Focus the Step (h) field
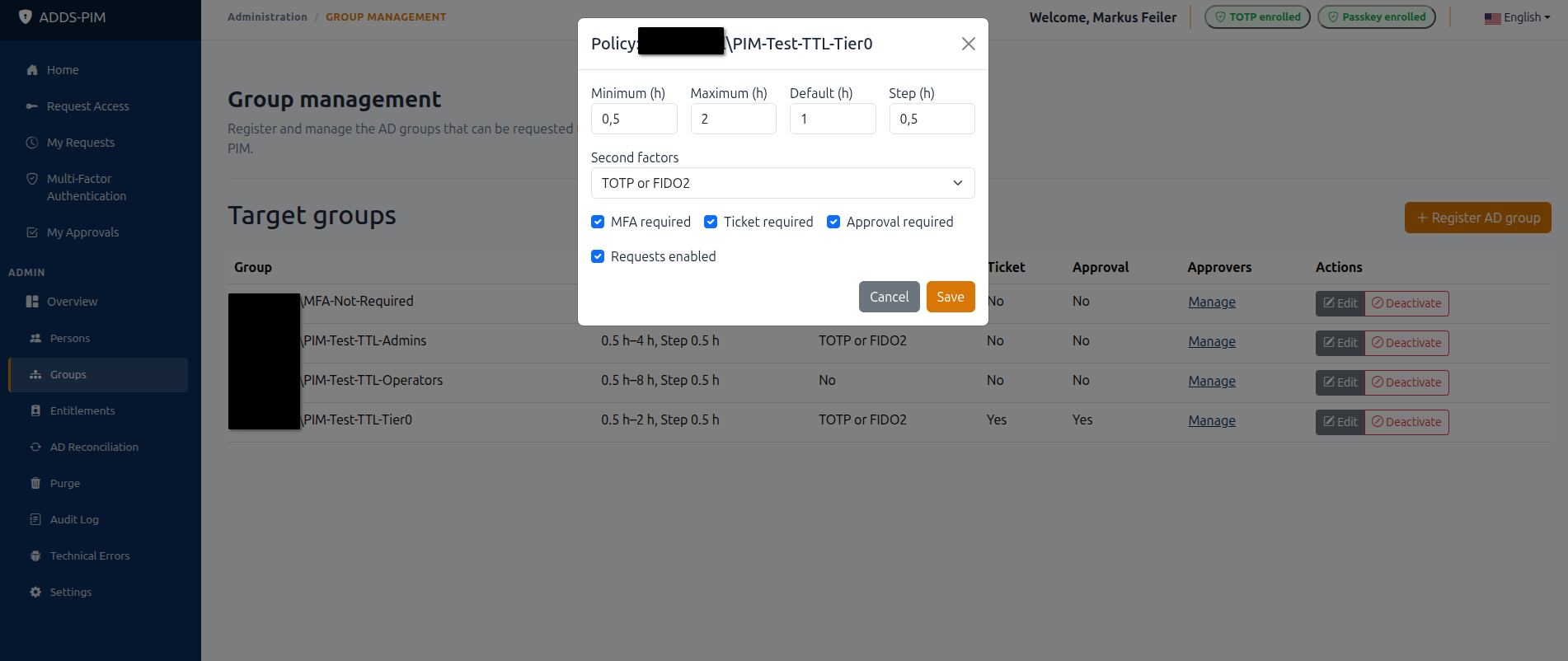 click(932, 119)
